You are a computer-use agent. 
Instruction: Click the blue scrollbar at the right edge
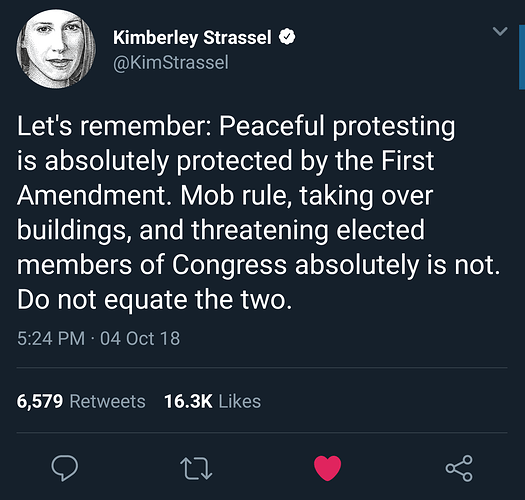point(522,57)
